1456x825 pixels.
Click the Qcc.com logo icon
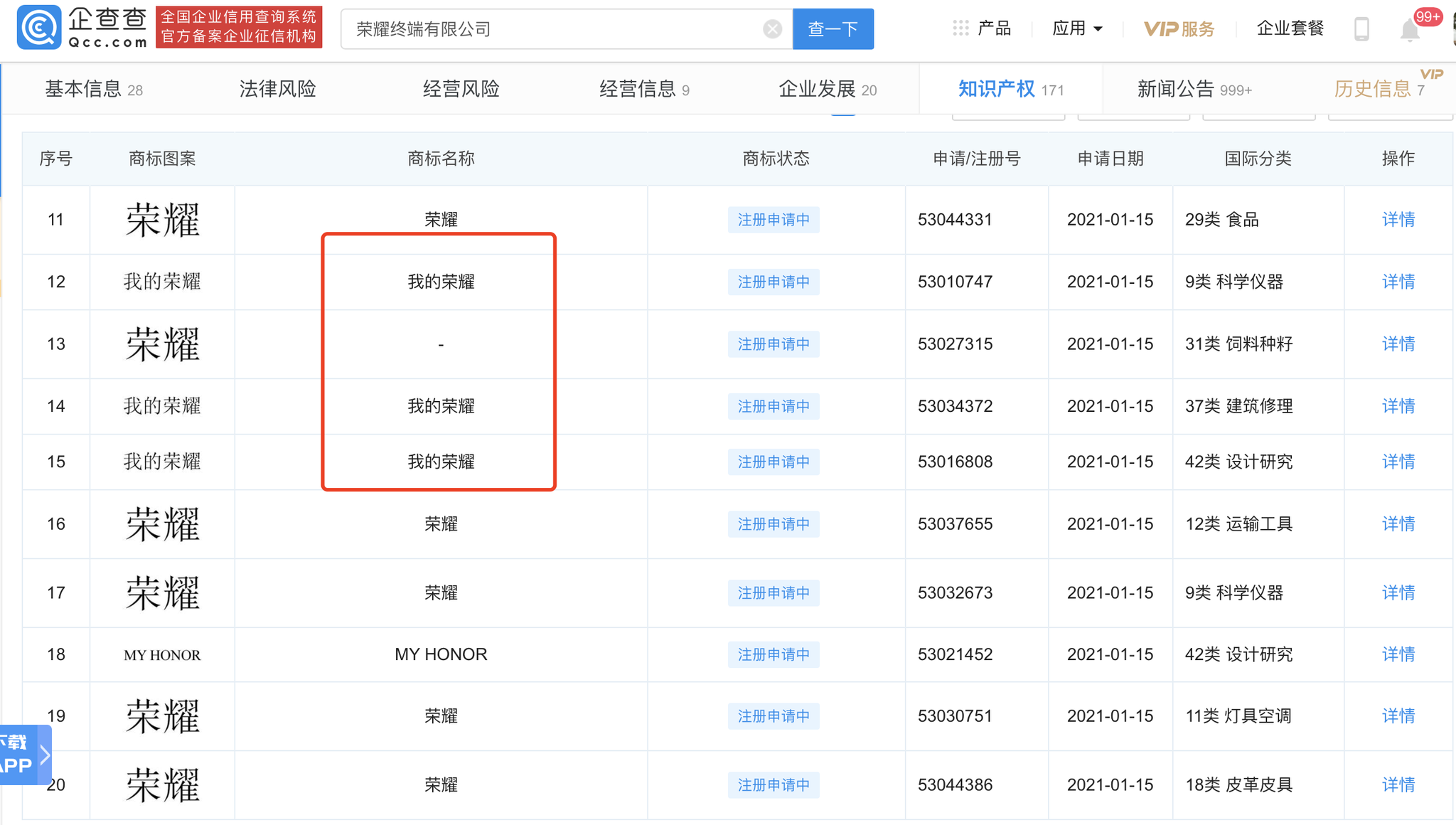pos(38,28)
